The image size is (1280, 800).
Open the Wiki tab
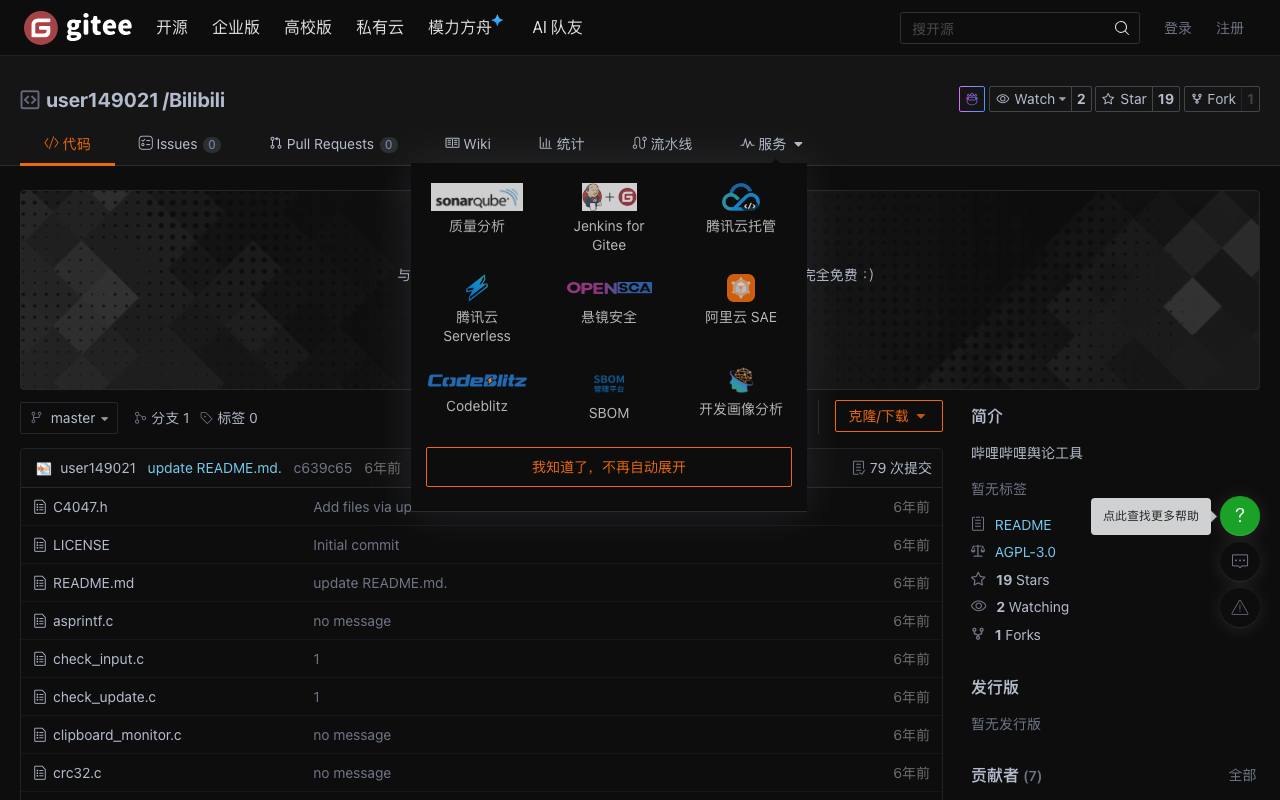click(x=468, y=144)
